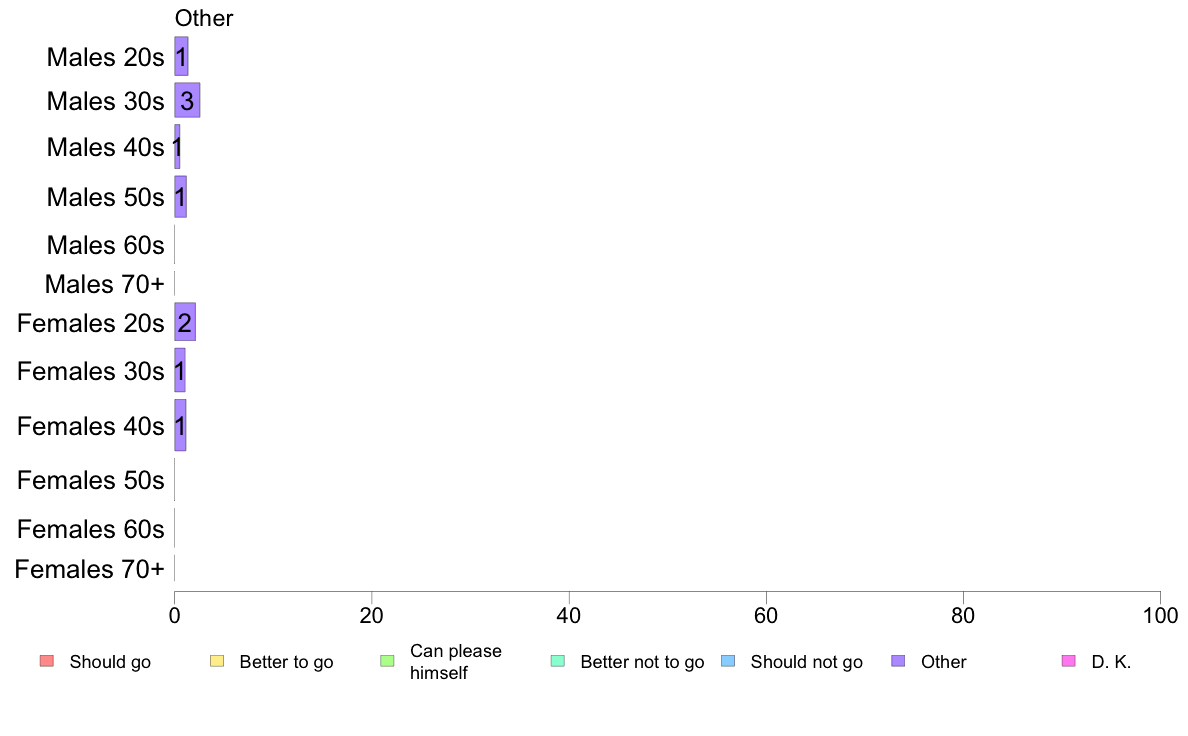
Task: Click the 100 tick on the x-axis
Action: [1160, 615]
